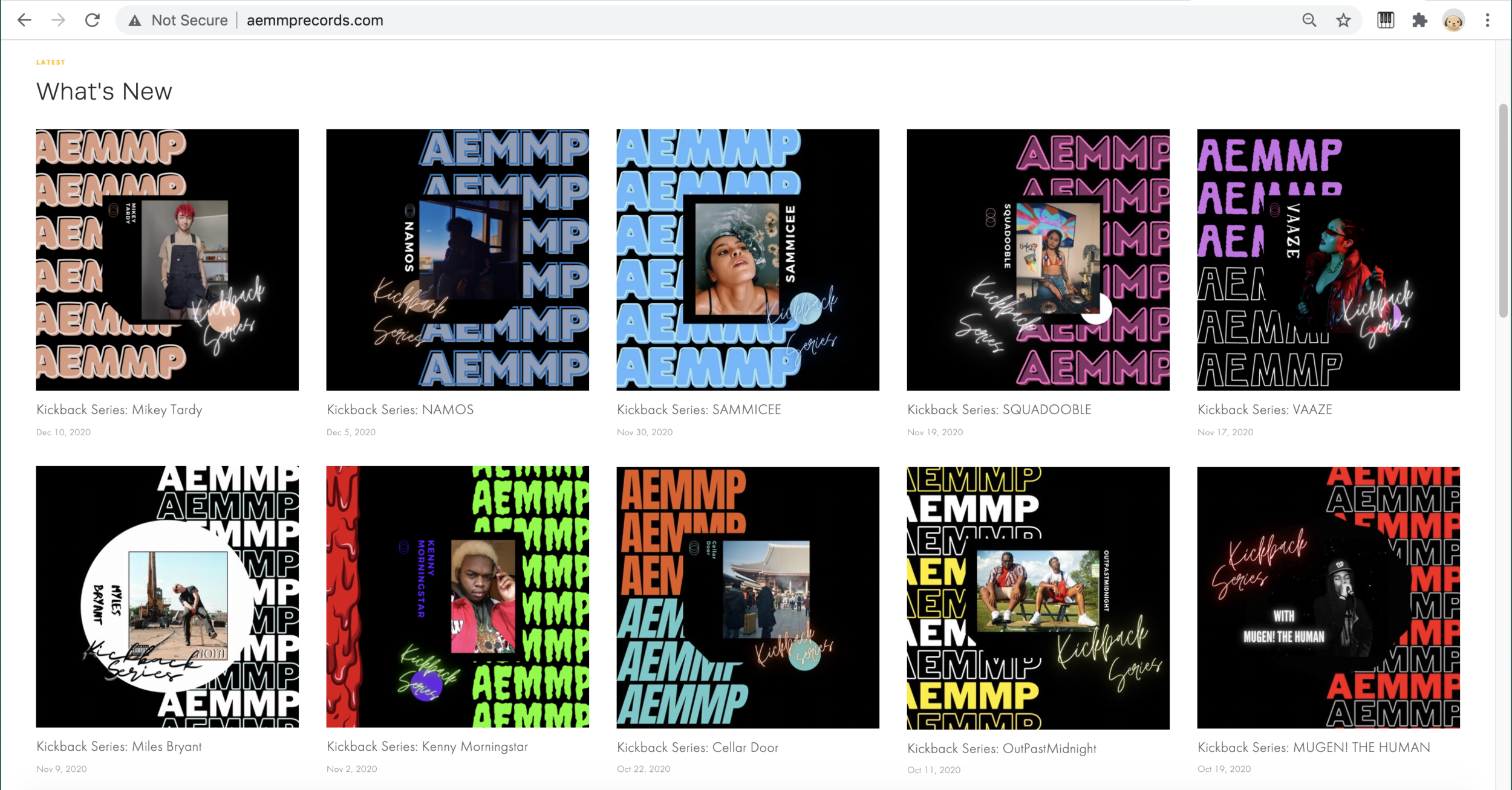
Task: Click the profile avatar icon
Action: coord(1453,21)
